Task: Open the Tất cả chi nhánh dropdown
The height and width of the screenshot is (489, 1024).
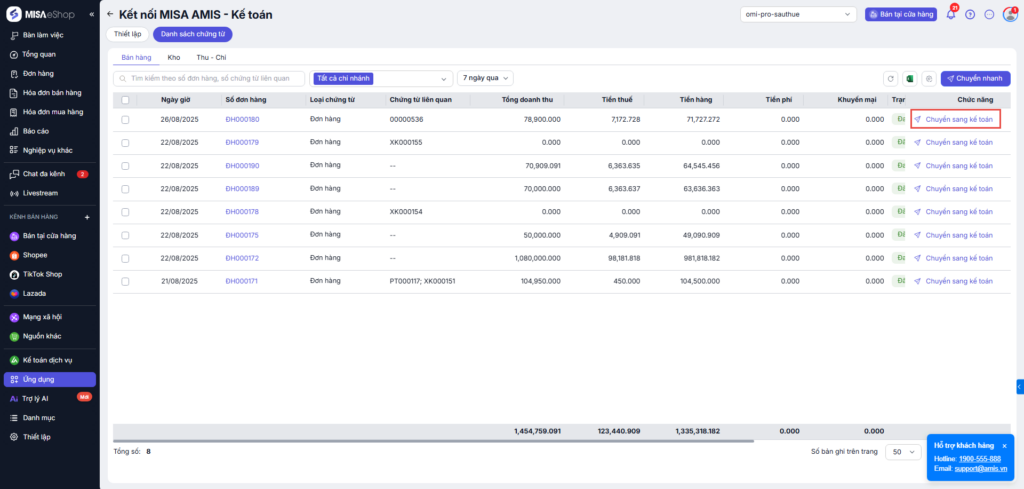Action: pyautogui.click(x=381, y=78)
